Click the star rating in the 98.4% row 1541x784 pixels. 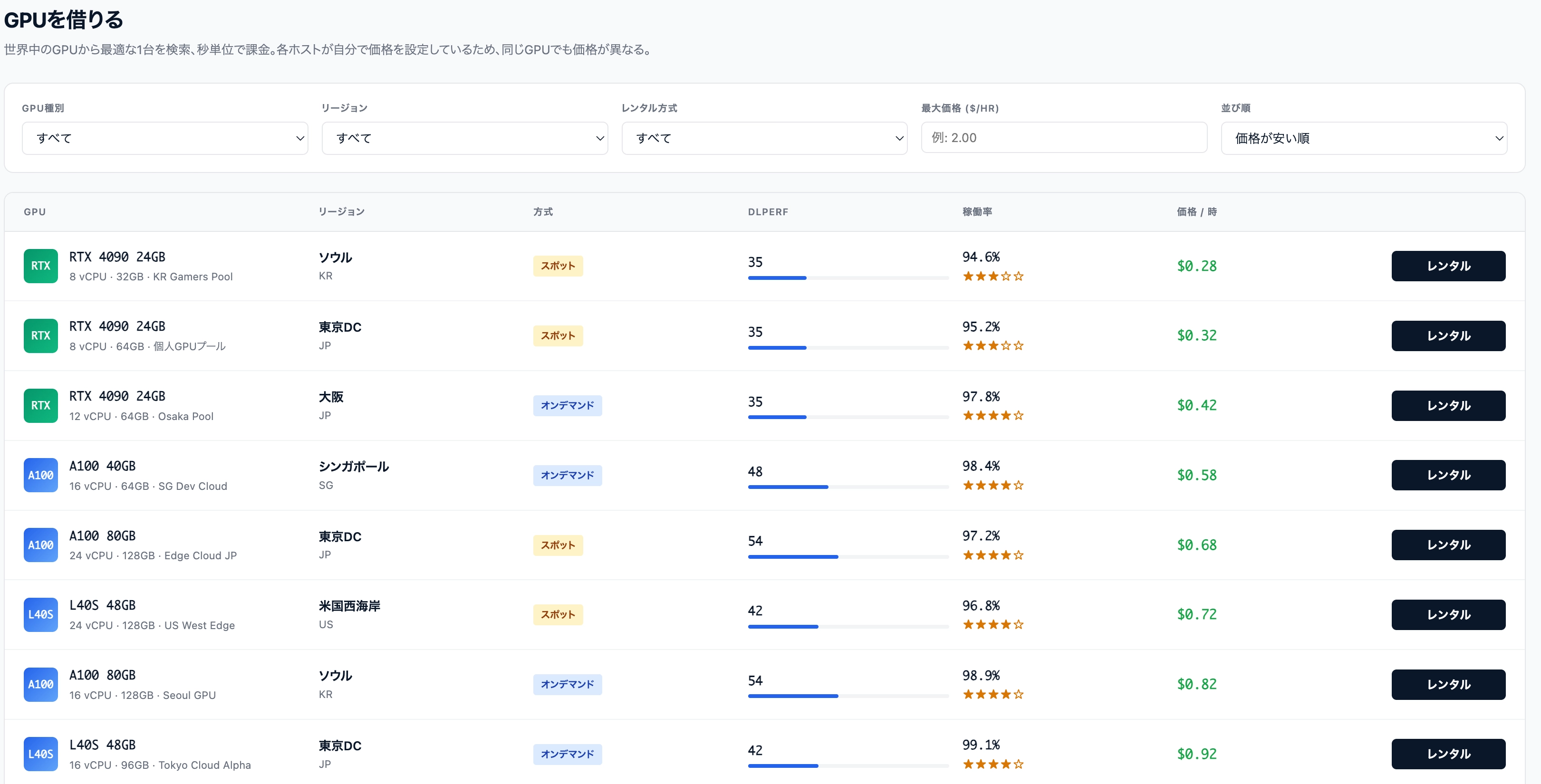coord(993,486)
